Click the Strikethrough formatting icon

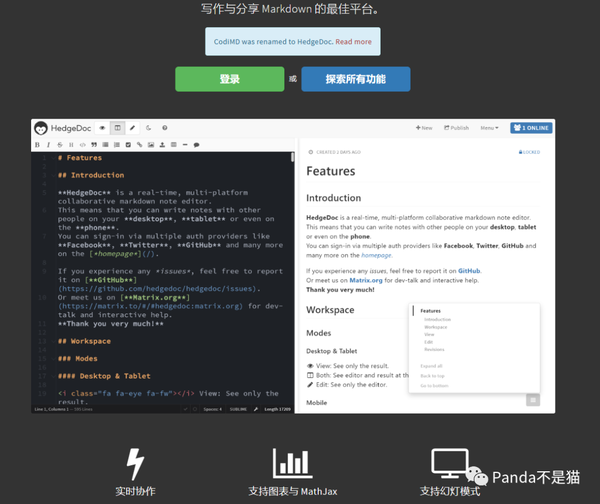click(x=60, y=145)
